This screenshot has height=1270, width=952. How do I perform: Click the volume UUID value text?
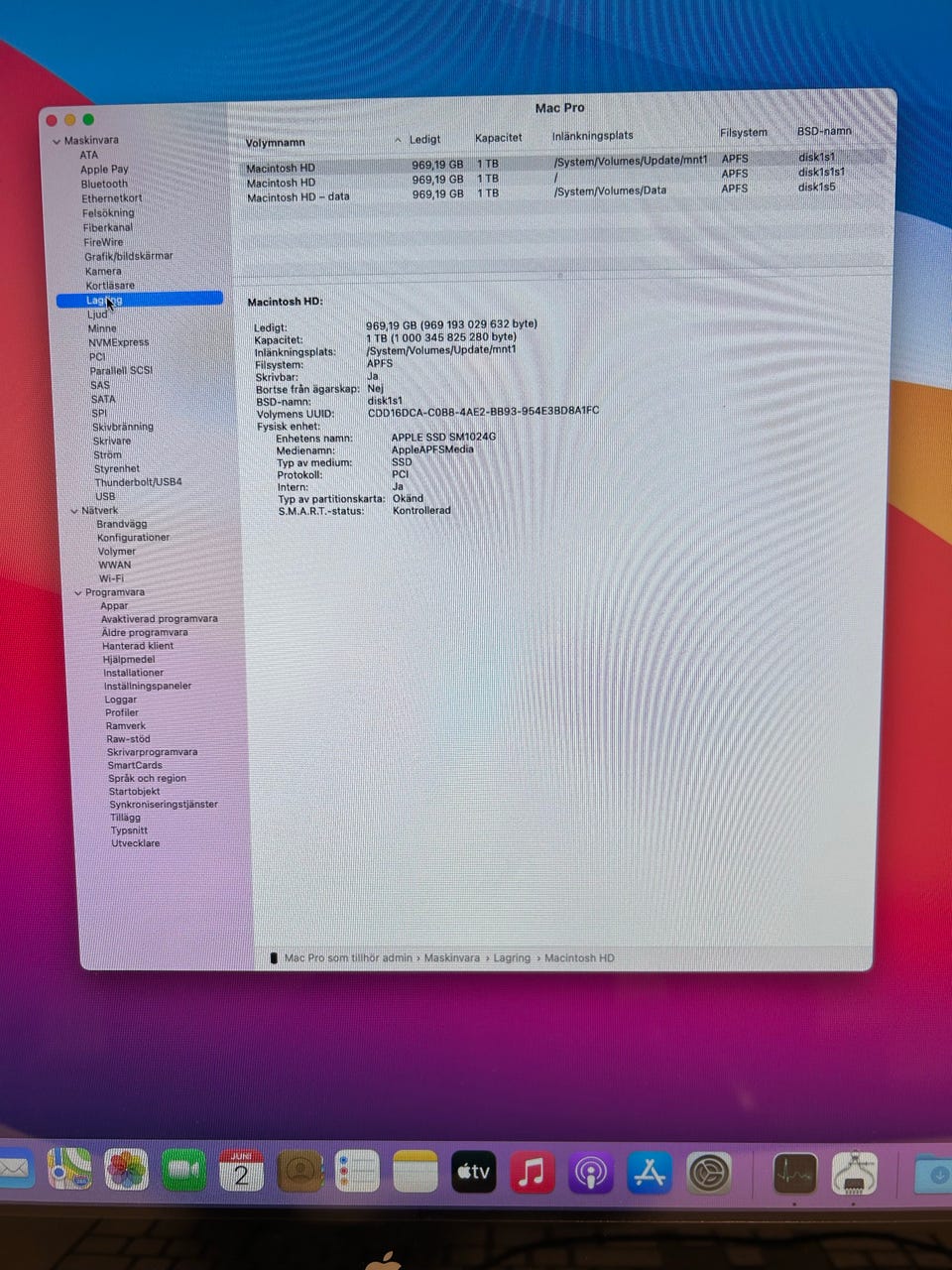pyautogui.click(x=483, y=411)
